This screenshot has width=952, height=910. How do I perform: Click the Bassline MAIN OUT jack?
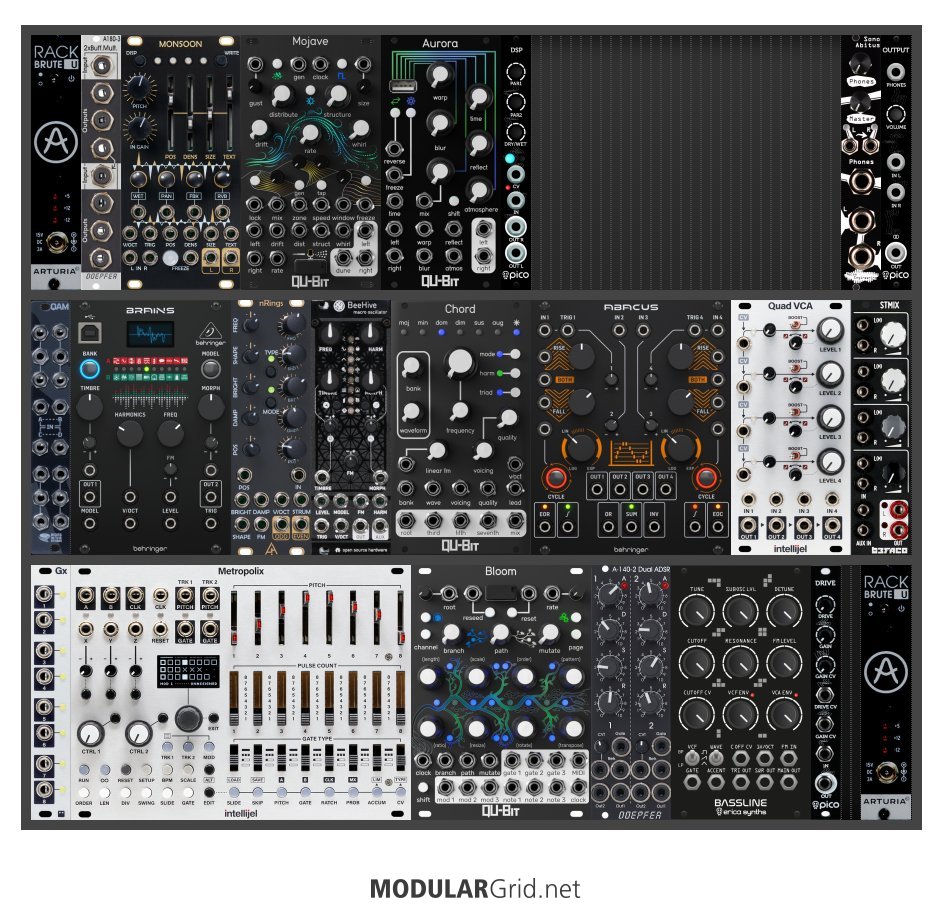pyautogui.click(x=788, y=781)
